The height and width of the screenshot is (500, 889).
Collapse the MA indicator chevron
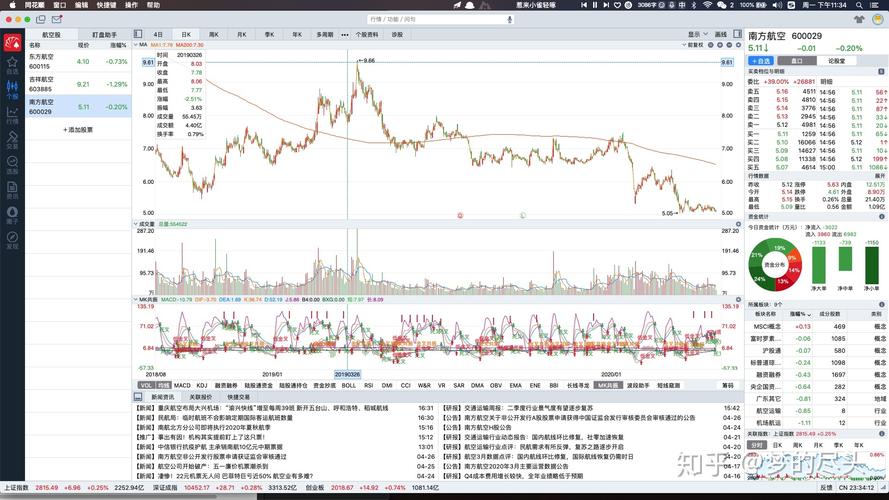(136, 45)
